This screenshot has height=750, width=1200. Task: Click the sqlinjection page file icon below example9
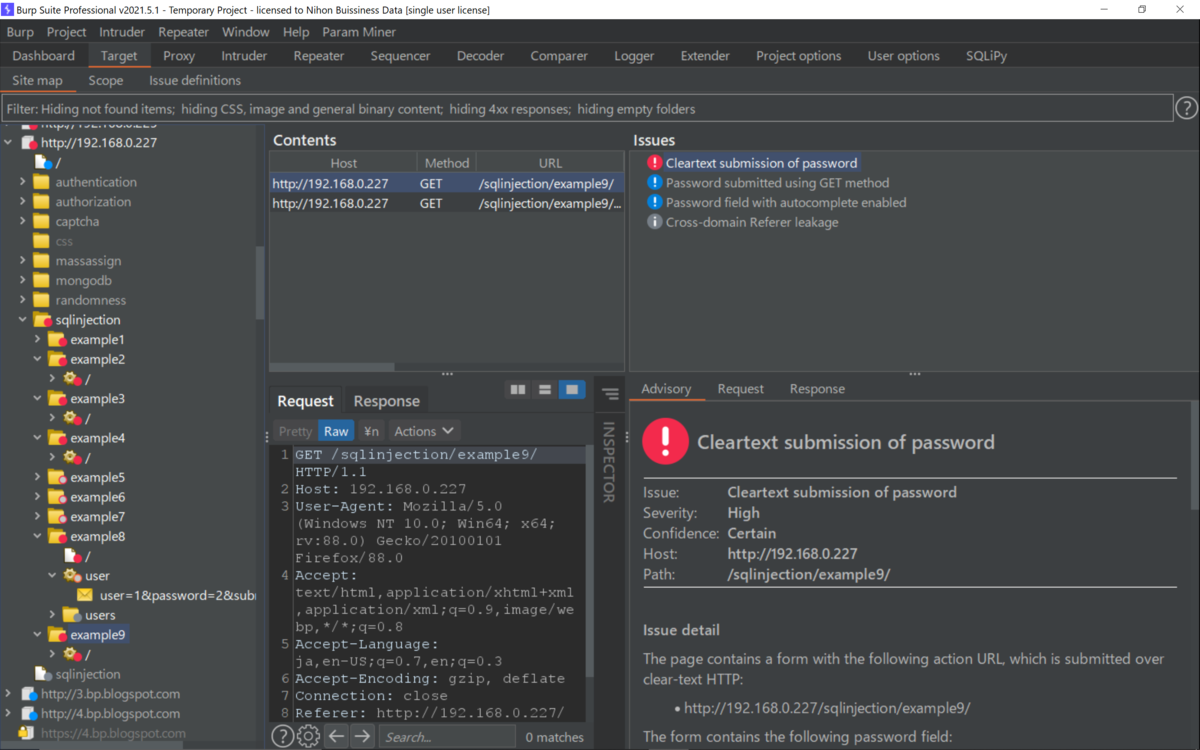[x=42, y=674]
